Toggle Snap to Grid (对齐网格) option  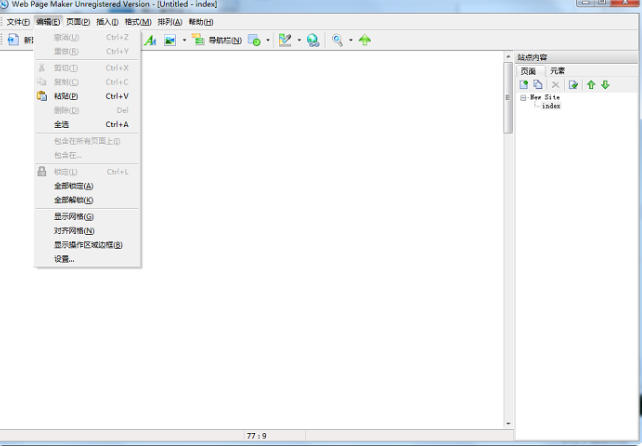pyautogui.click(x=74, y=230)
